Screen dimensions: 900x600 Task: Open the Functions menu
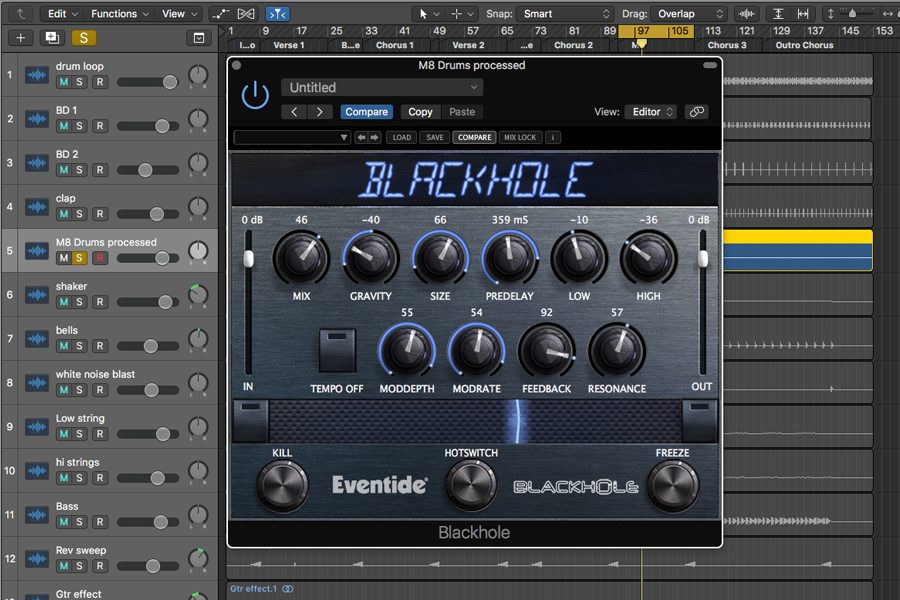[x=119, y=14]
